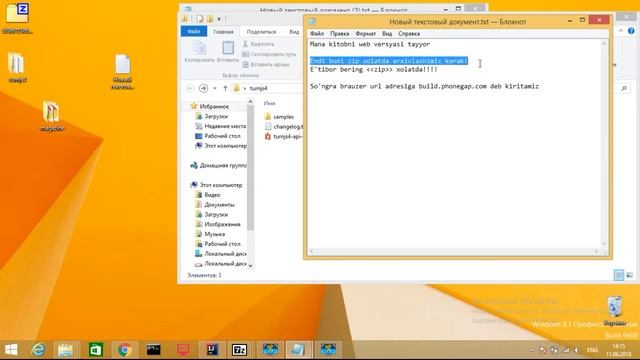Image resolution: width=640 pixels, height=360 pixels.
Task: Select the magazine folder on desktop
Action: point(52,116)
